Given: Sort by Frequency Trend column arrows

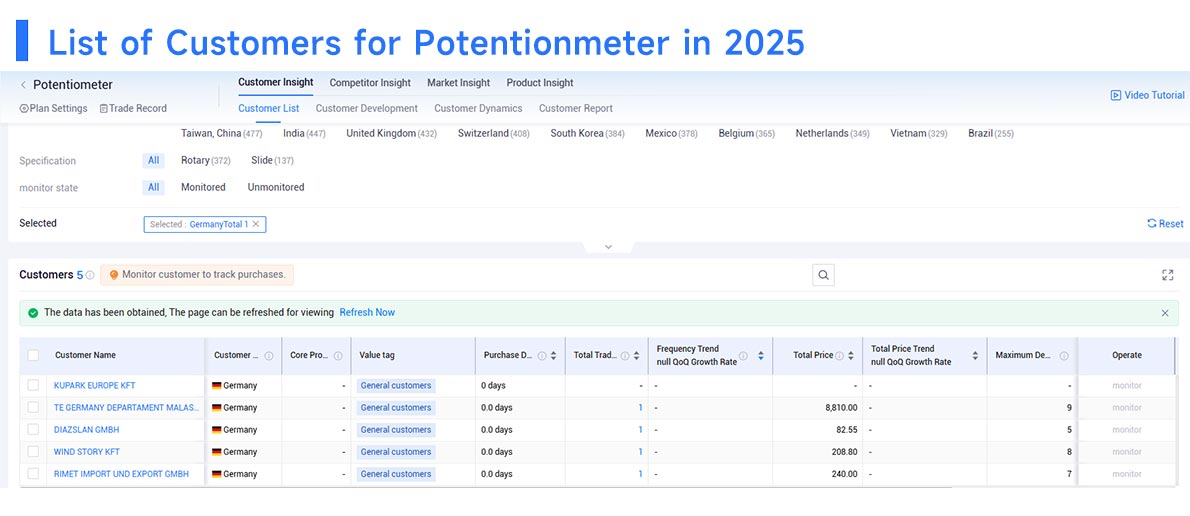Looking at the screenshot, I should click(x=760, y=355).
